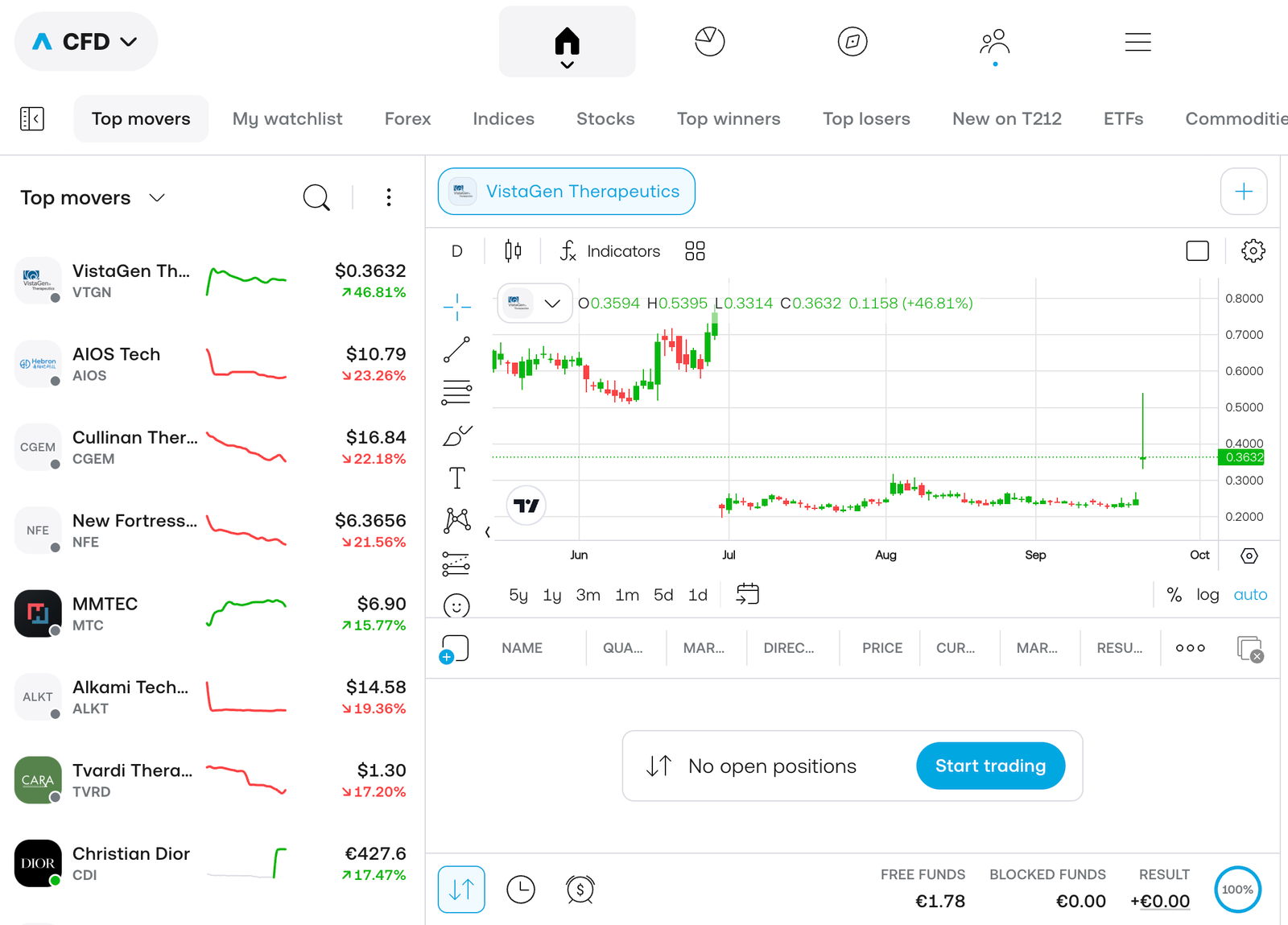Toggle the positions panel arrows button
The width and height of the screenshot is (1288, 925).
461,890
